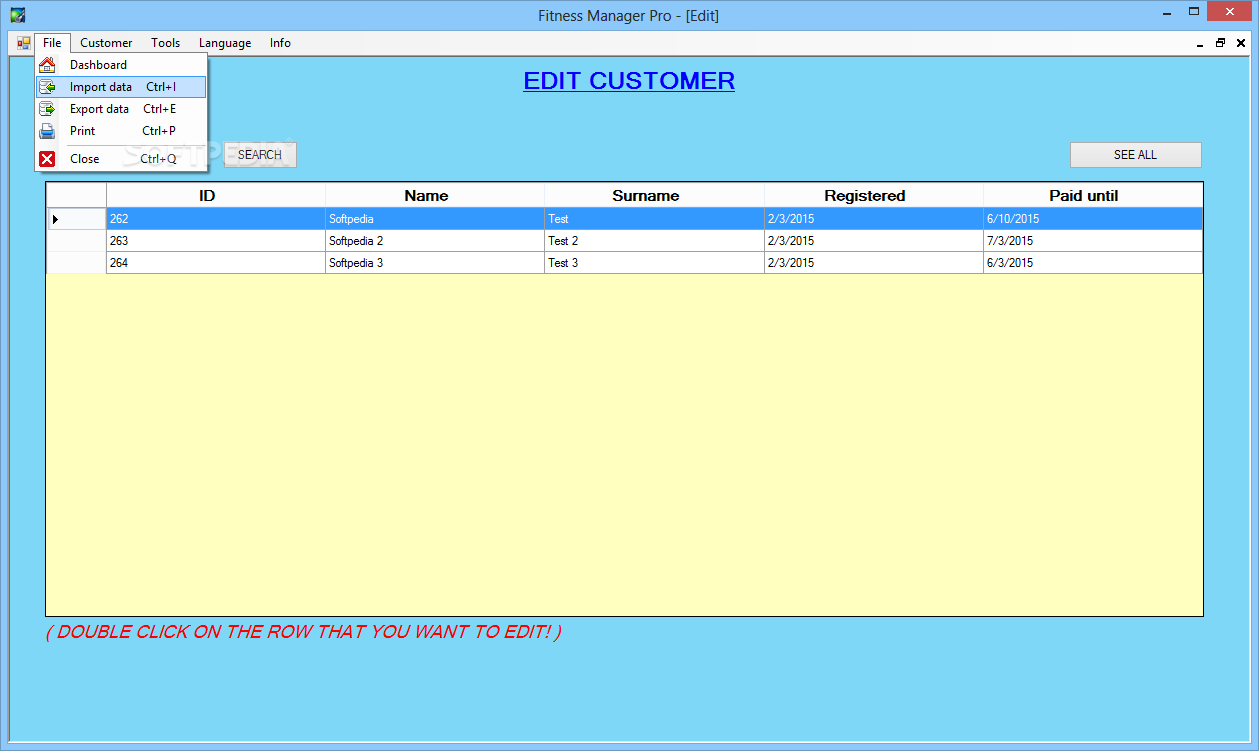Choose Close from the File menu
1259x751 pixels.
pos(121,159)
